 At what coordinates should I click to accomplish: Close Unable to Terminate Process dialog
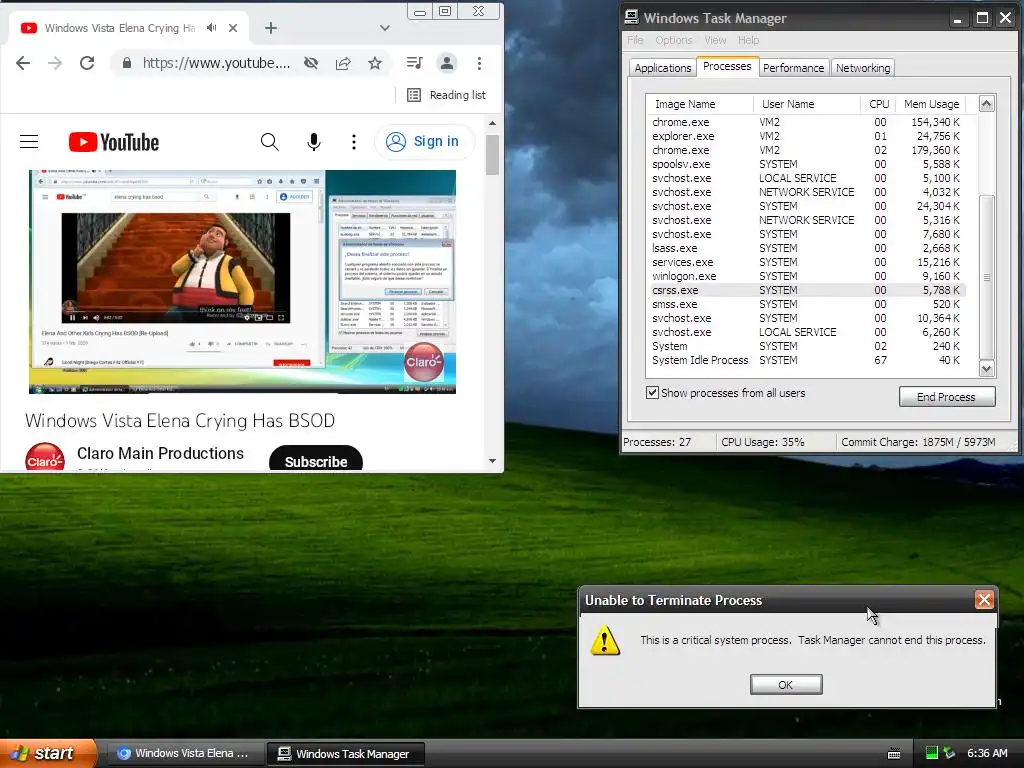[x=984, y=600]
